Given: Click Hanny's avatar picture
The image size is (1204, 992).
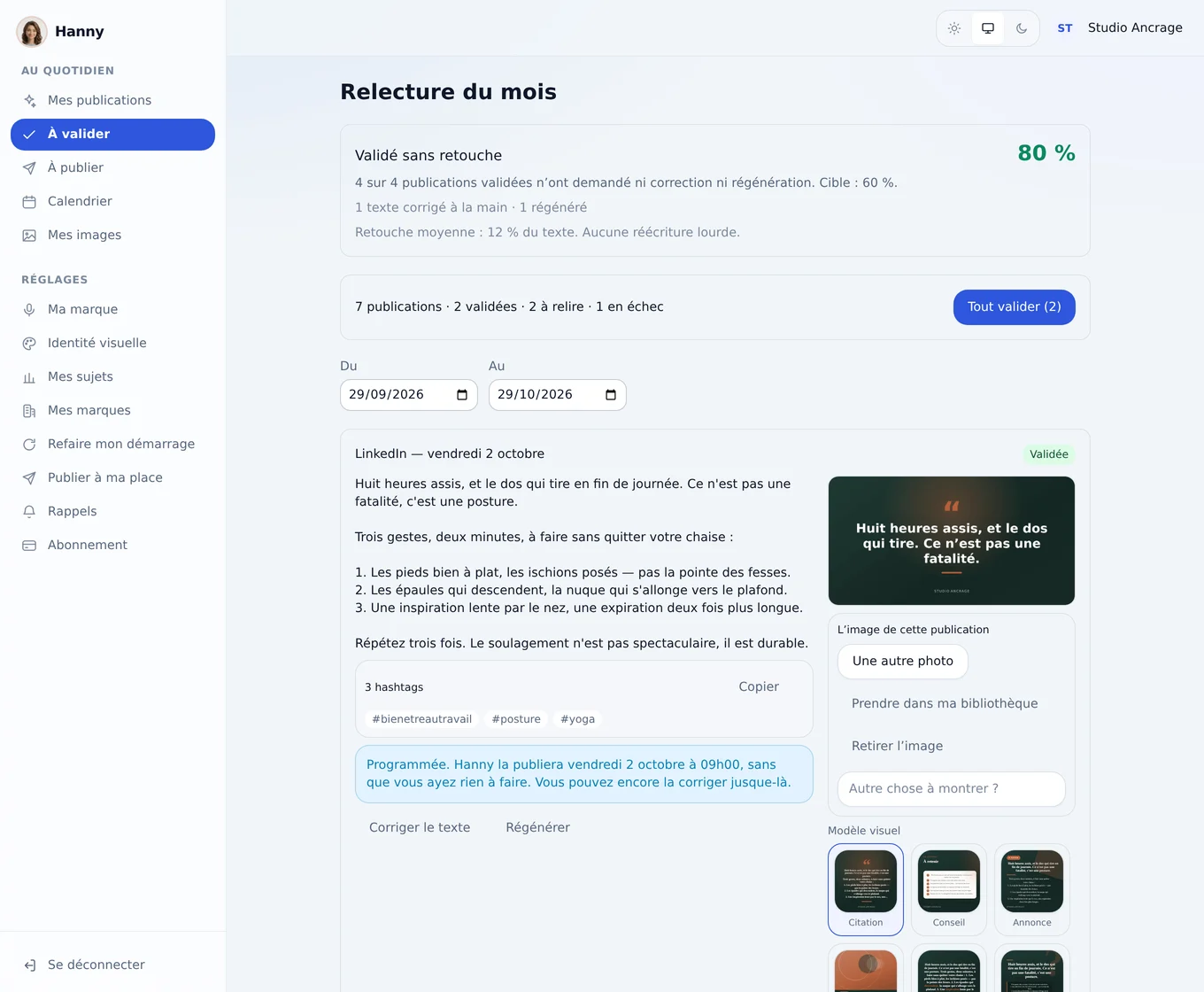Looking at the screenshot, I should click(x=32, y=31).
